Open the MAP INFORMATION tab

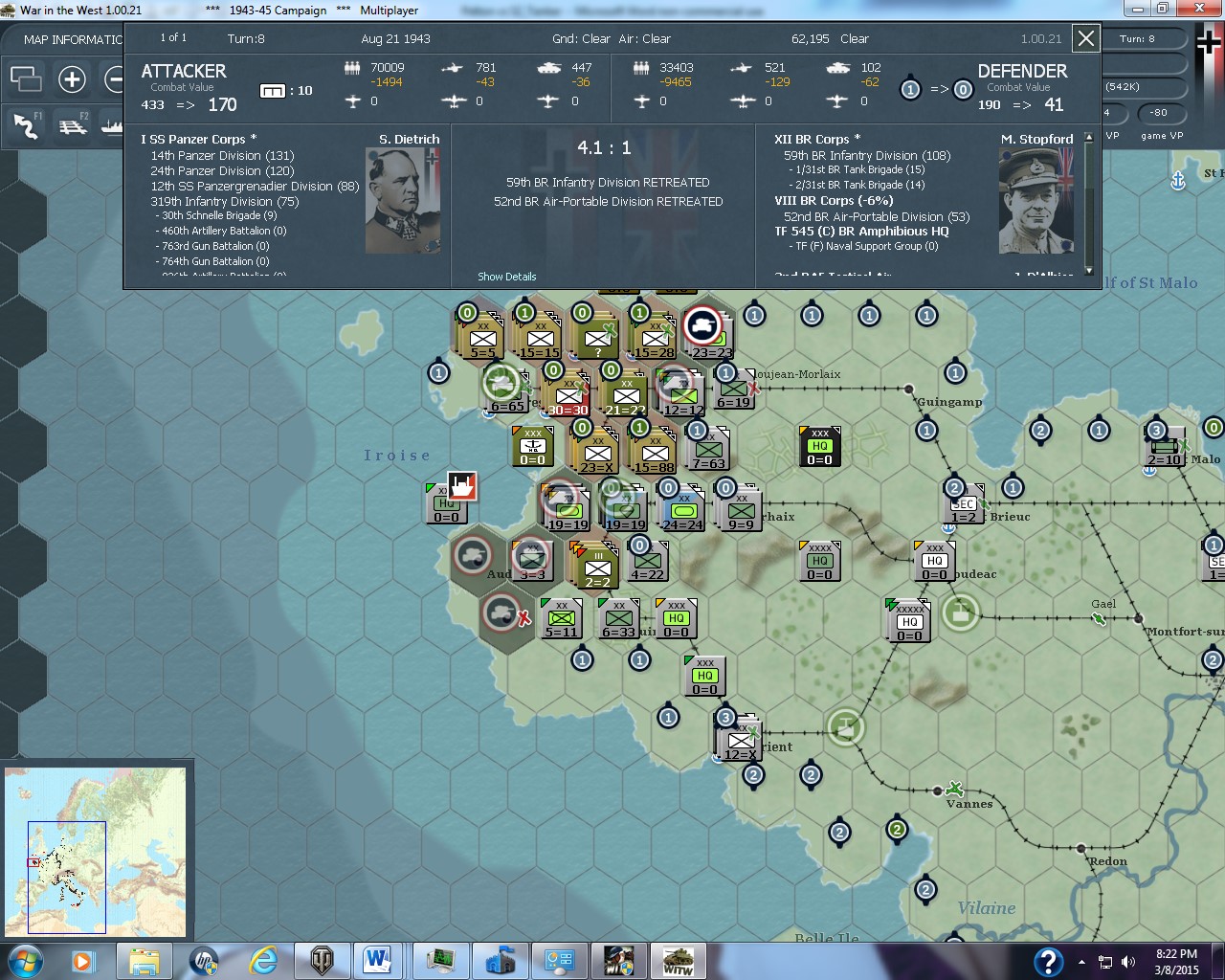click(x=73, y=39)
